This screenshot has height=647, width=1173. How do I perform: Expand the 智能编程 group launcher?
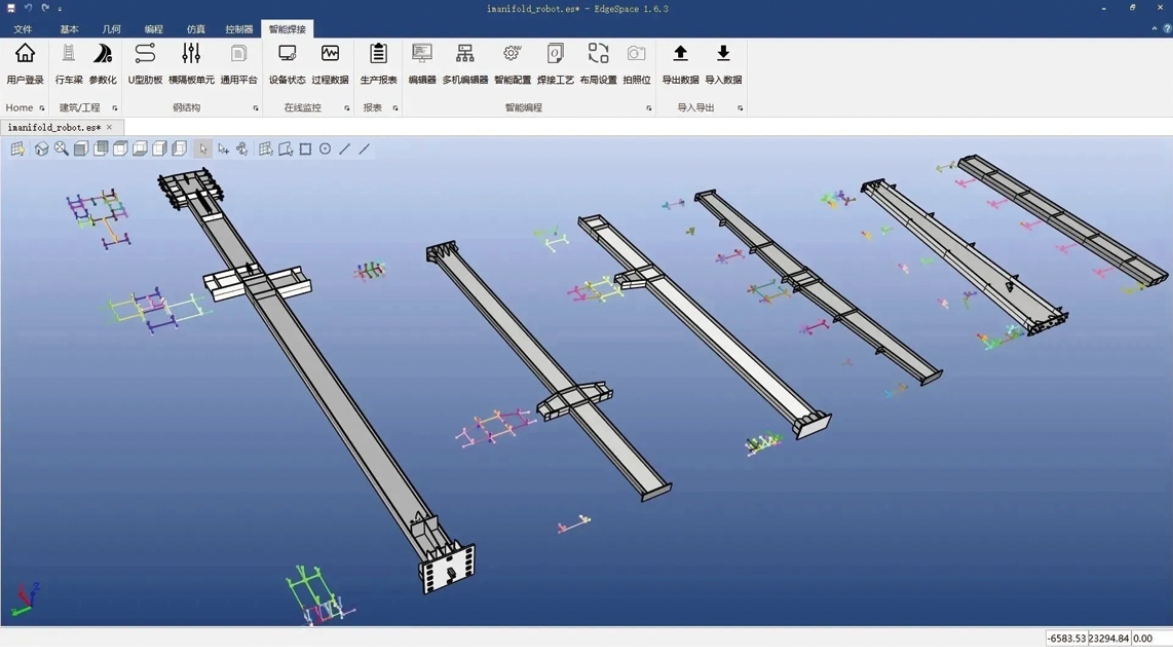(x=649, y=108)
